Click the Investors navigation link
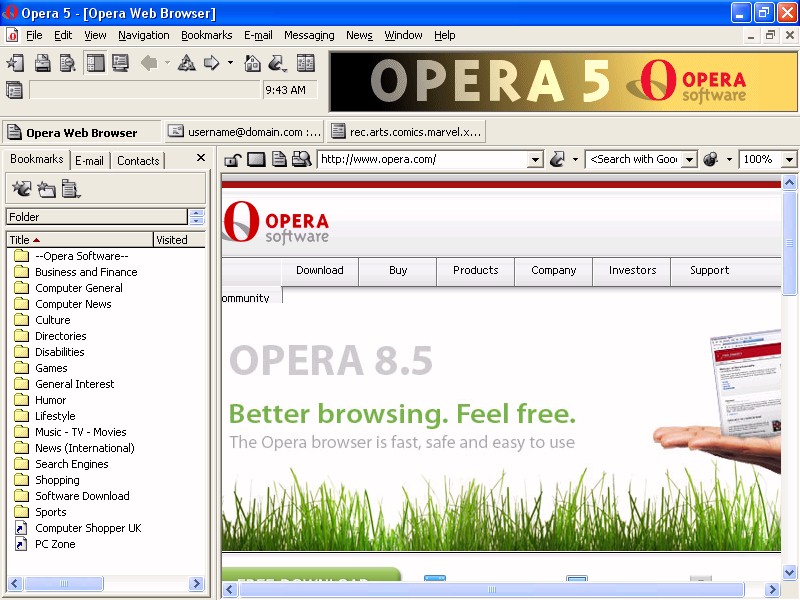This screenshot has height=600, width=800. 632,270
